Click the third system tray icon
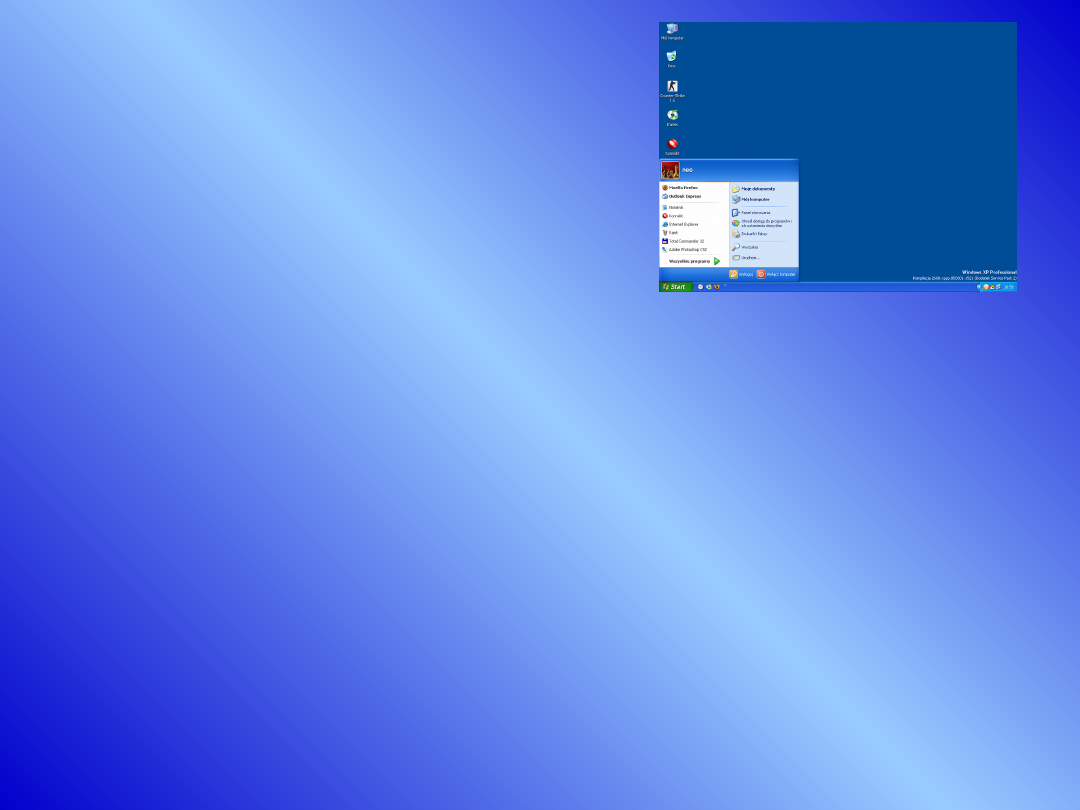The image size is (1080, 810). (992, 287)
